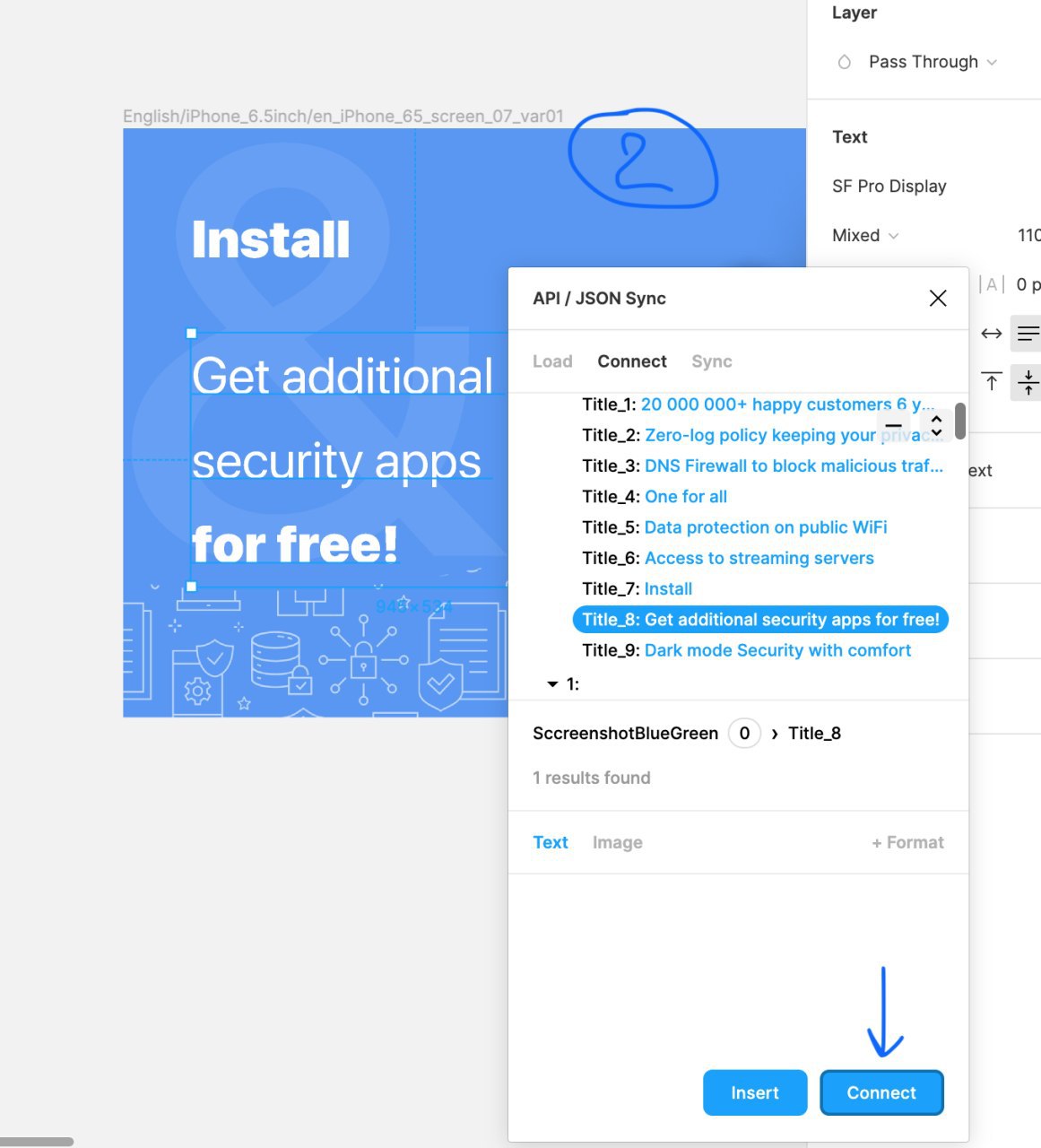This screenshot has width=1041, height=1148.
Task: Click Title_8 in the path breadcrumb
Action: click(x=814, y=734)
